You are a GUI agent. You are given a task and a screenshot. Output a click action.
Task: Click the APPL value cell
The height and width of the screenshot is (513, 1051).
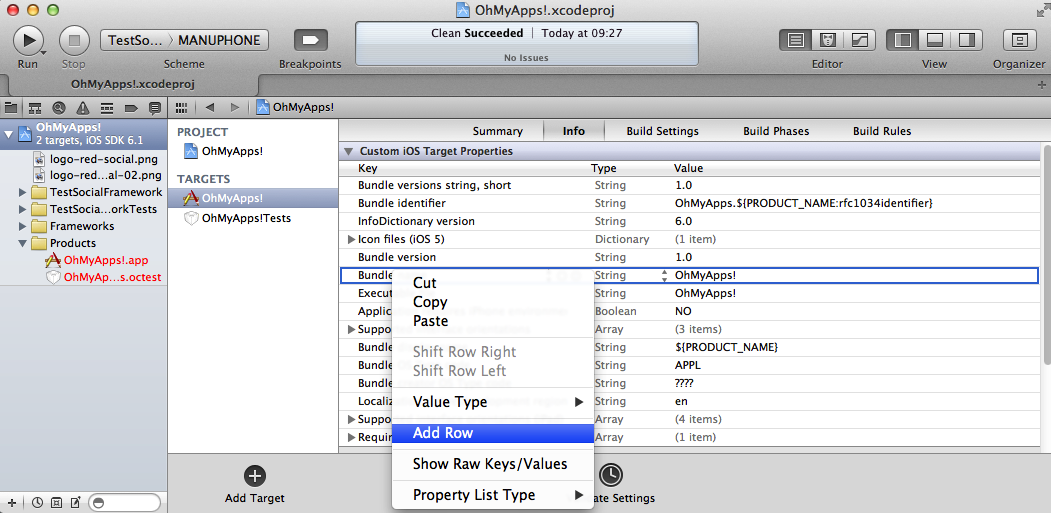point(688,365)
